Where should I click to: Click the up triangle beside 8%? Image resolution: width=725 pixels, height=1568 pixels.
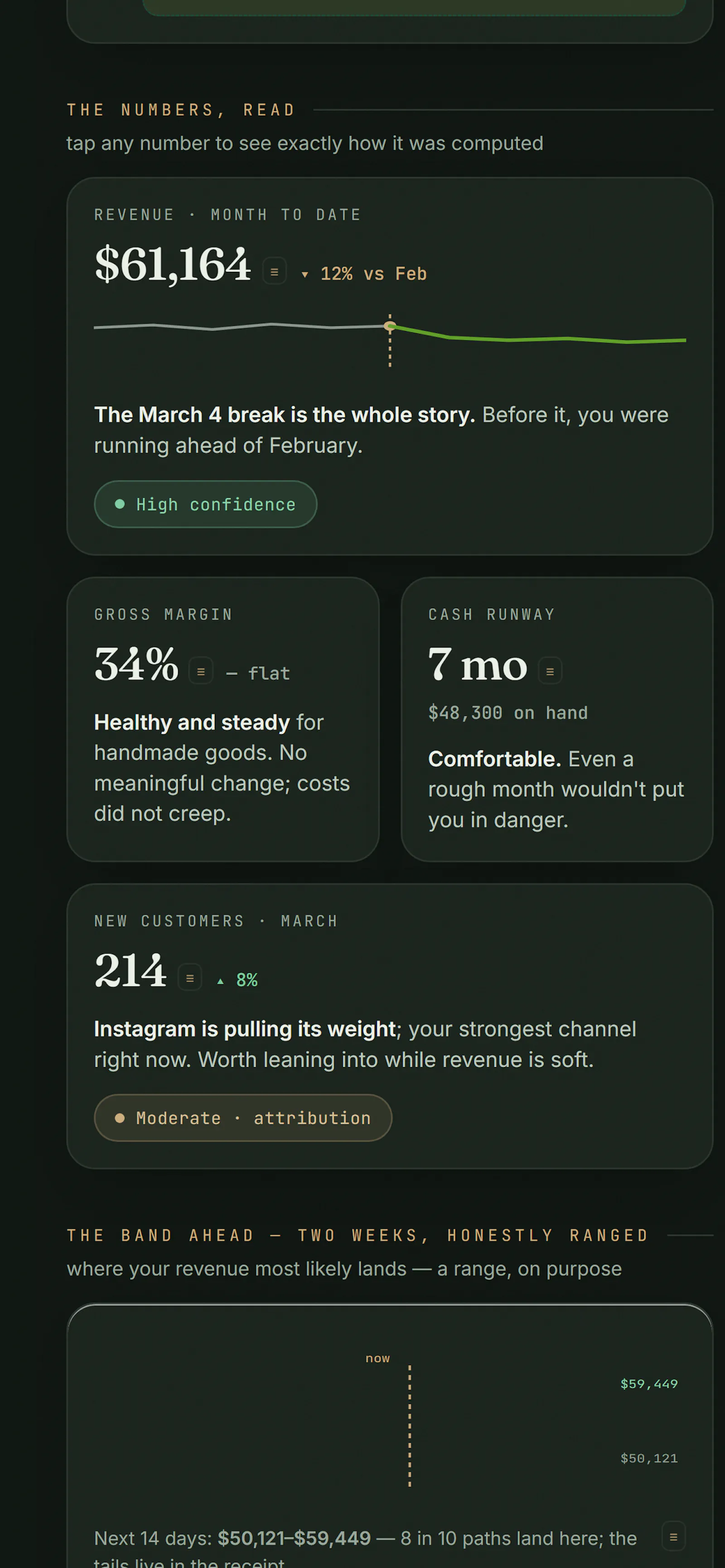(220, 981)
